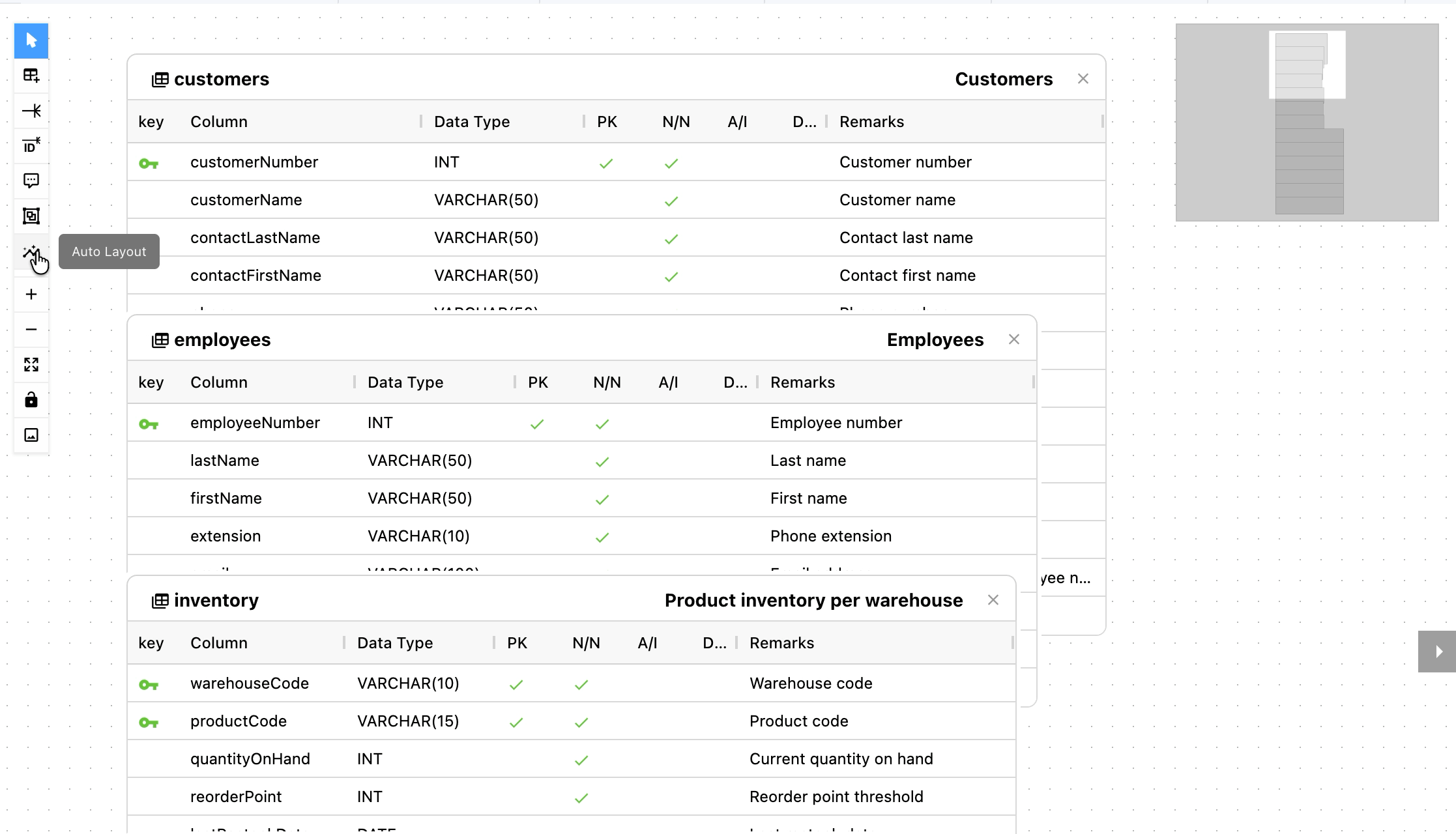Toggle PK check for productCode
Image resolution: width=1456 pixels, height=834 pixels.
(x=516, y=723)
